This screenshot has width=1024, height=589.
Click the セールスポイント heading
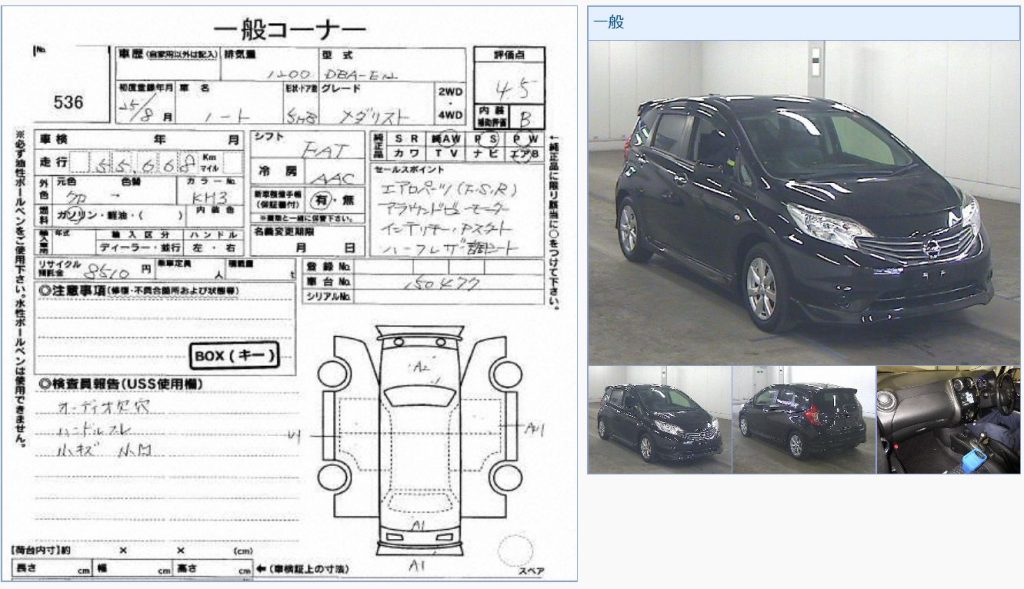coord(409,170)
